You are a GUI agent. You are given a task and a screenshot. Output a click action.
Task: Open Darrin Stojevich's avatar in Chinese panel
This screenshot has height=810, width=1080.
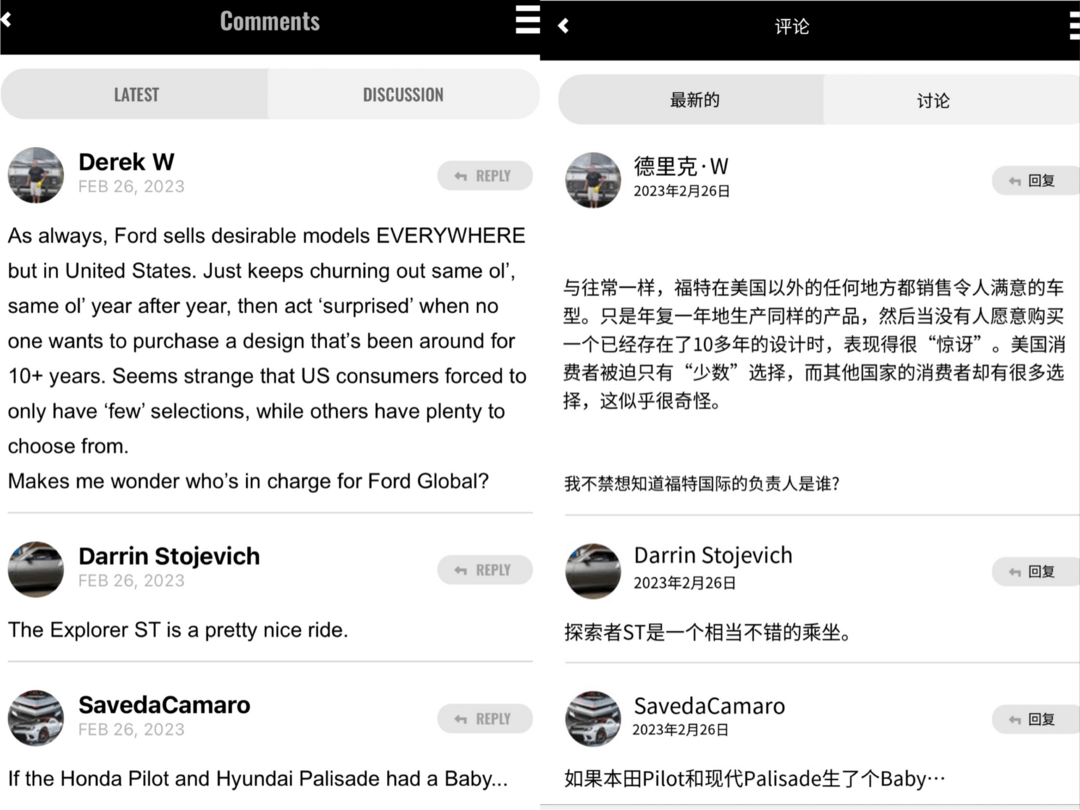tap(593, 571)
